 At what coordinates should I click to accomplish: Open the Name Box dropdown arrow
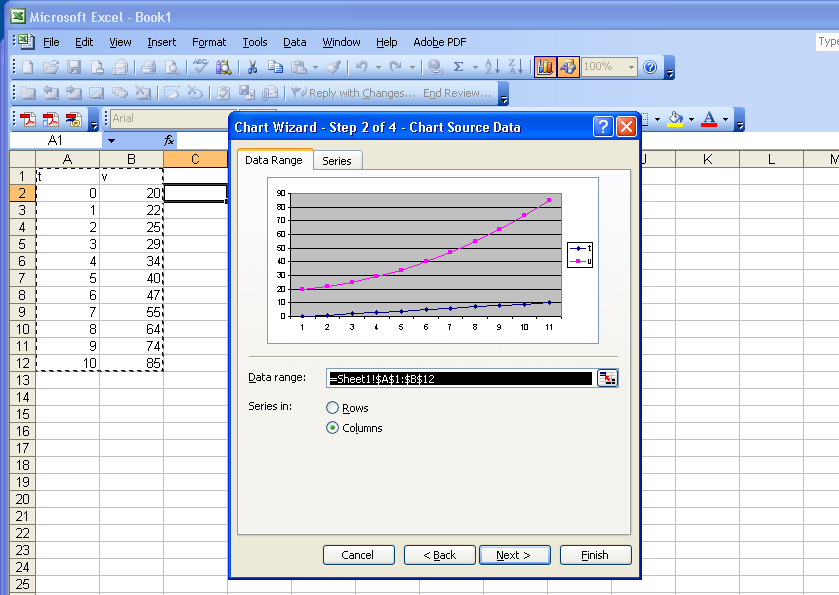point(111,141)
